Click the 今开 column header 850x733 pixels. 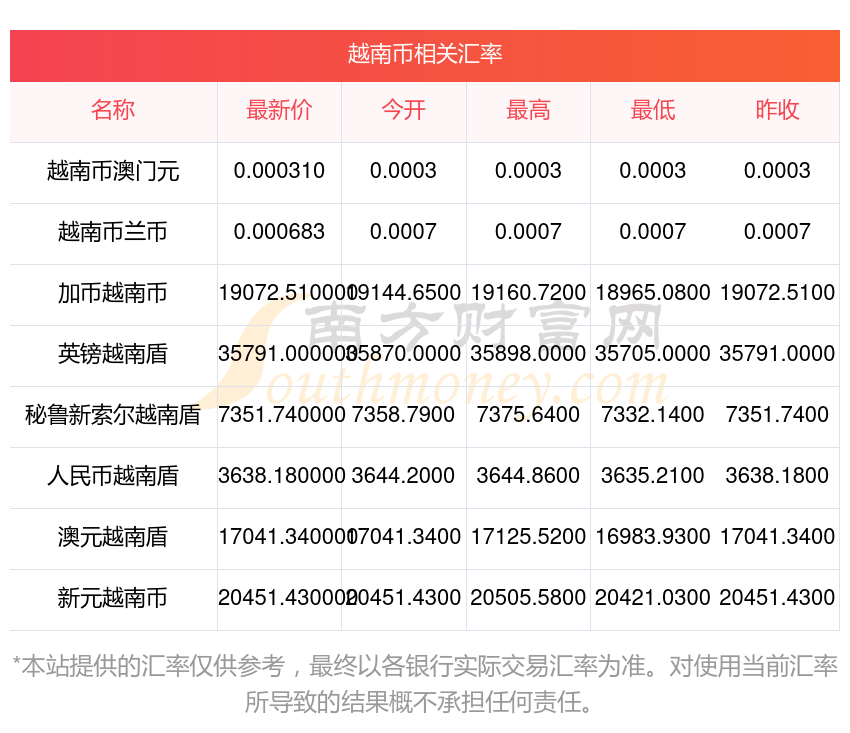click(x=403, y=110)
